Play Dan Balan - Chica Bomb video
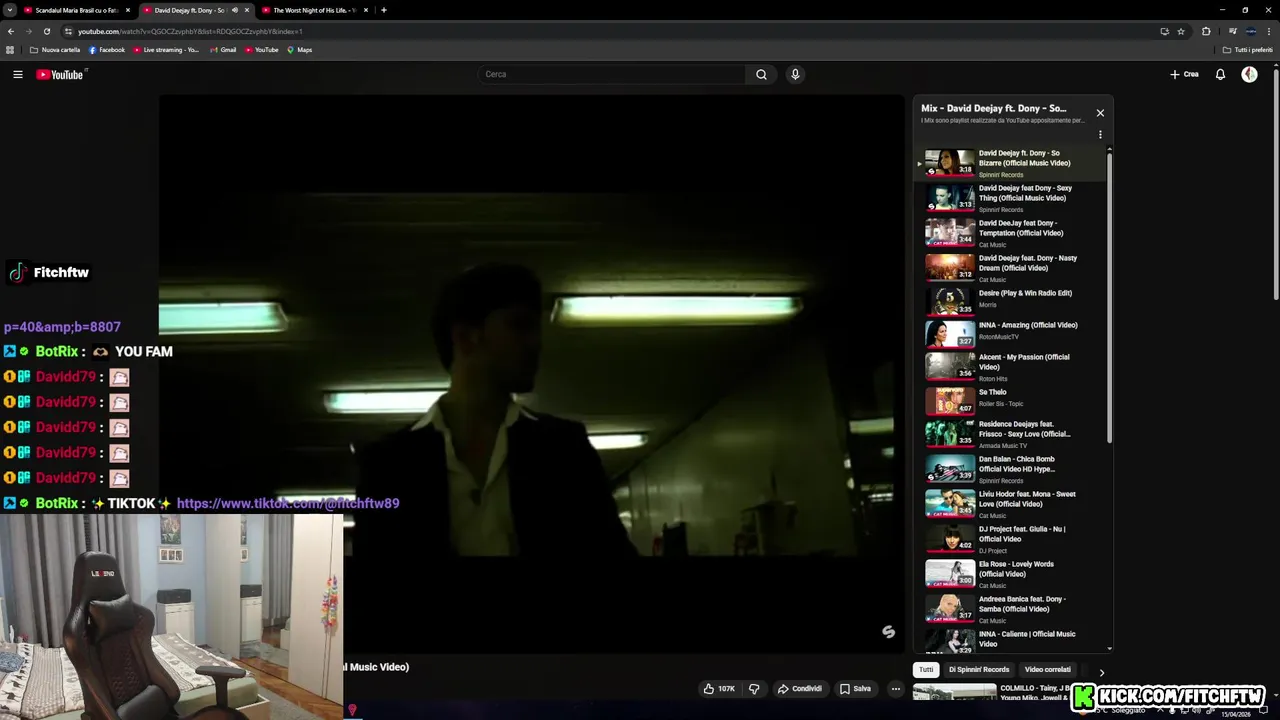The height and width of the screenshot is (720, 1280). 1010,469
